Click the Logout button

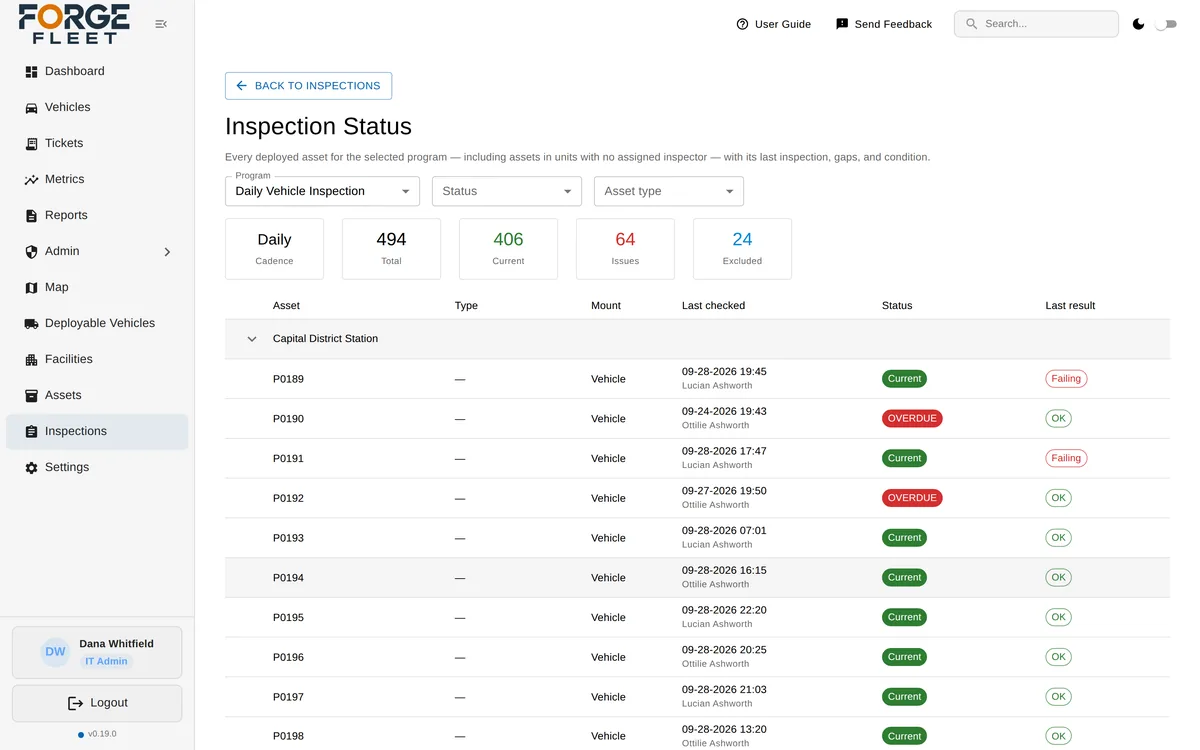(x=97, y=703)
